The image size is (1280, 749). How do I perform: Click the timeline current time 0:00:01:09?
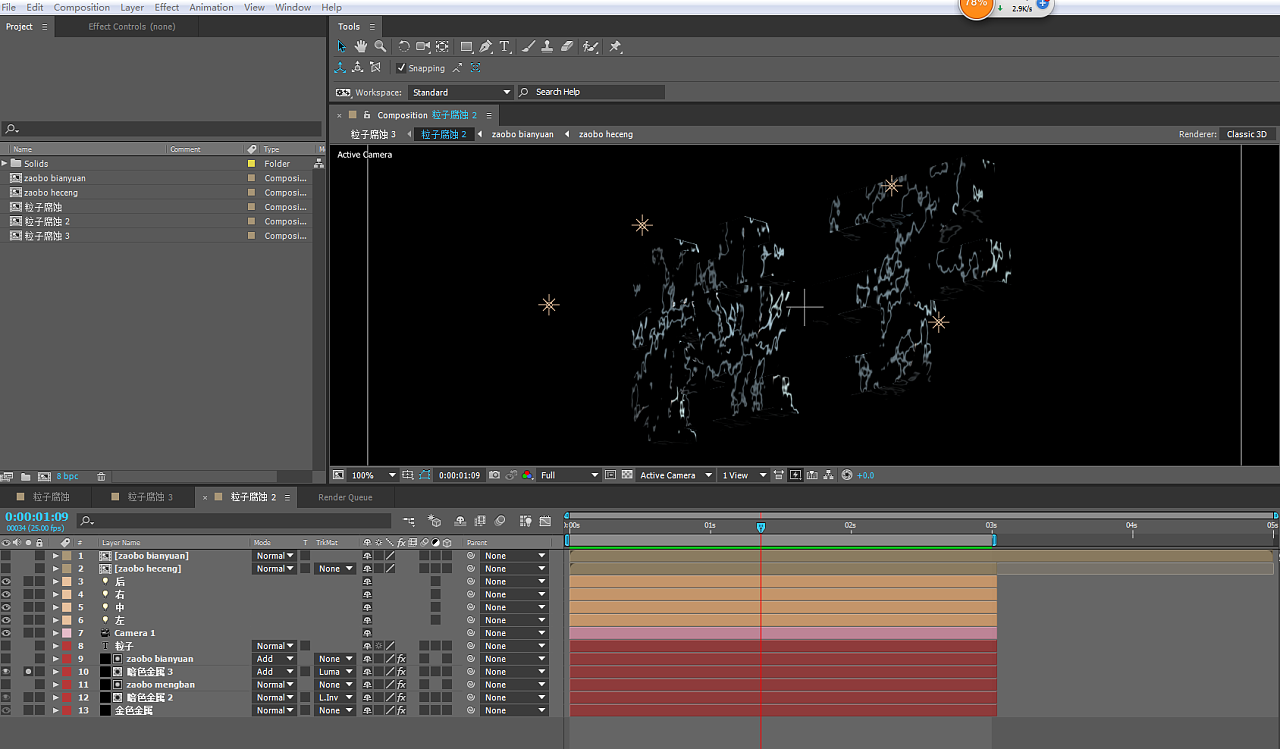pos(37,517)
